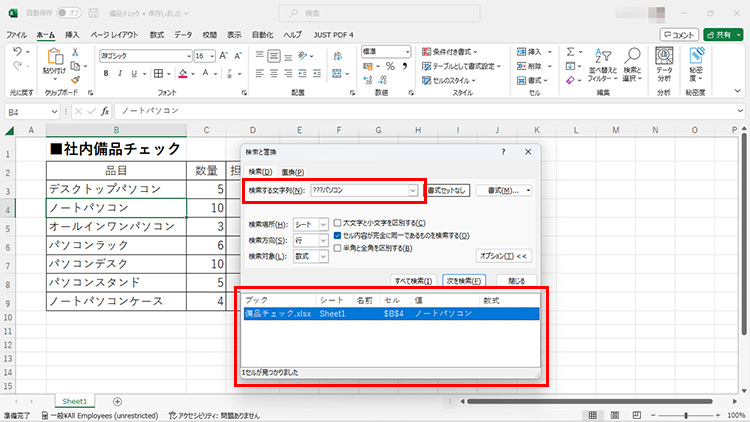The height and width of the screenshot is (422, 750).
Task: Expand the 検索方向 dropdown showing 行
Action: pyautogui.click(x=308, y=240)
